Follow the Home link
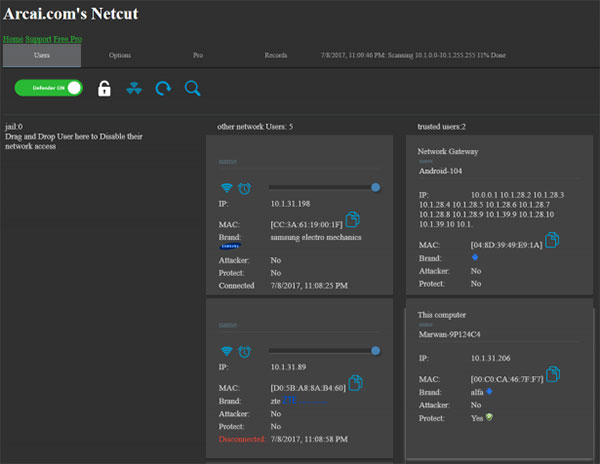Viewport: 600px width, 464px height. point(13,39)
